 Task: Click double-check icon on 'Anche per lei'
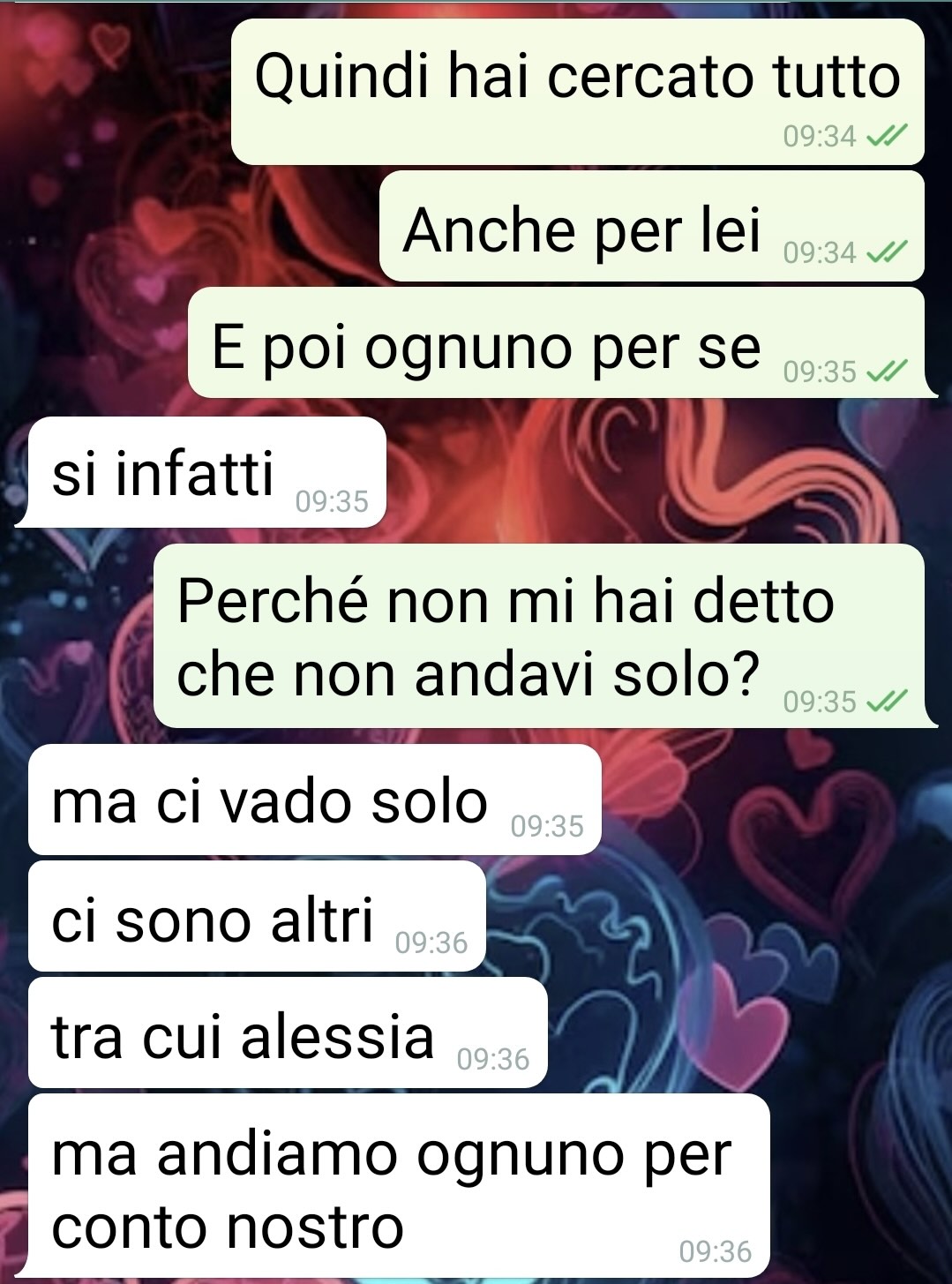pos(886,253)
